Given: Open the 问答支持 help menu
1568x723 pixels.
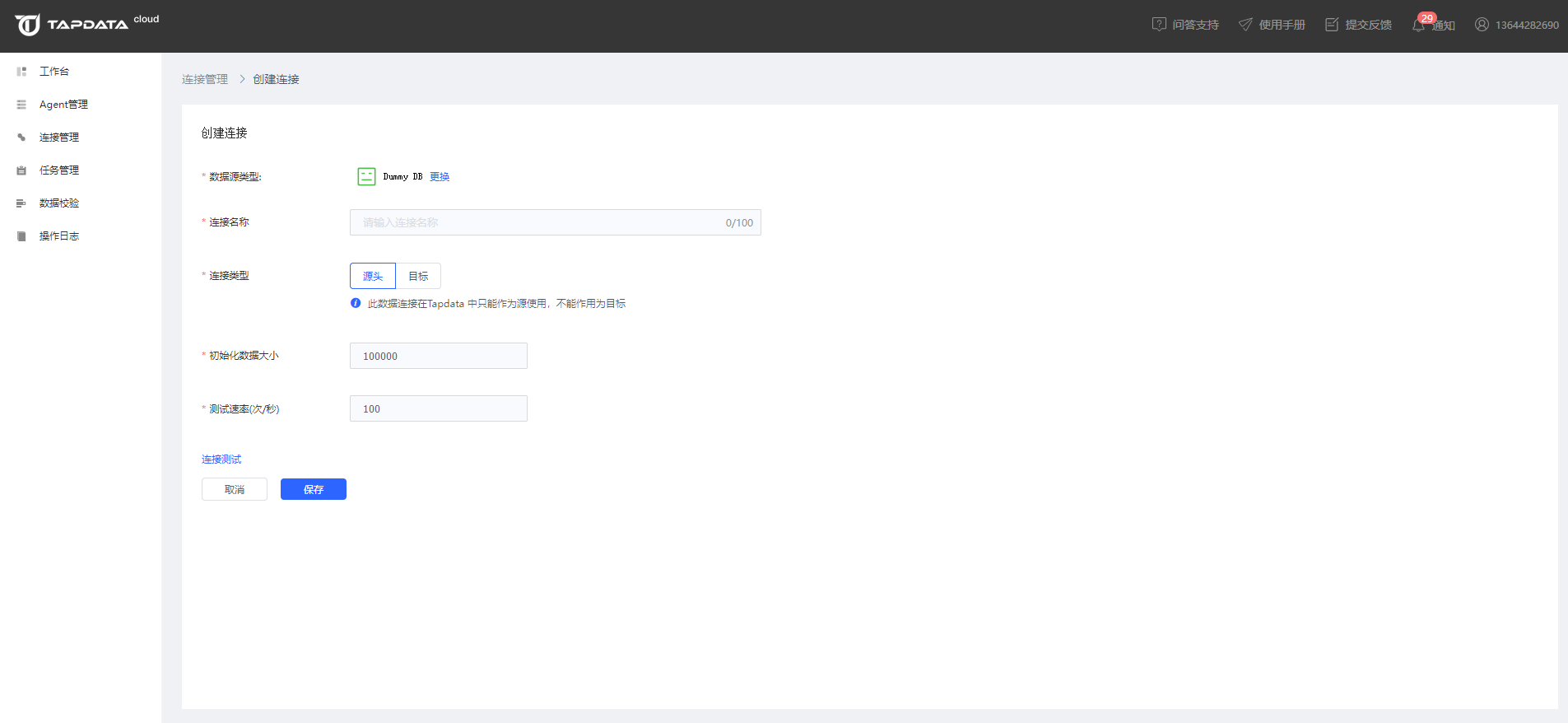Looking at the screenshot, I should [1185, 25].
